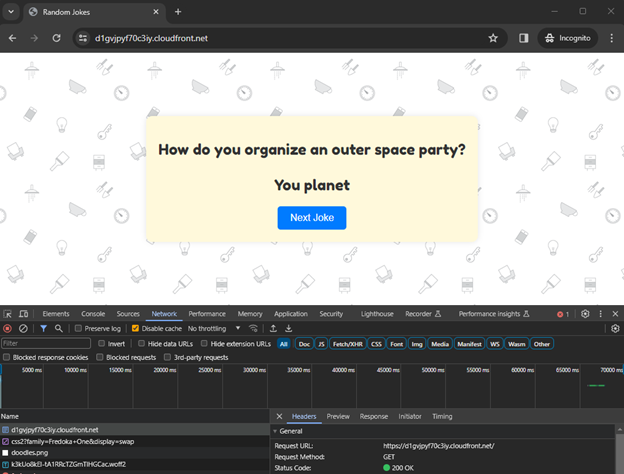The height and width of the screenshot is (474, 624).
Task: Open DevTools settings gear
Action: click(586, 314)
